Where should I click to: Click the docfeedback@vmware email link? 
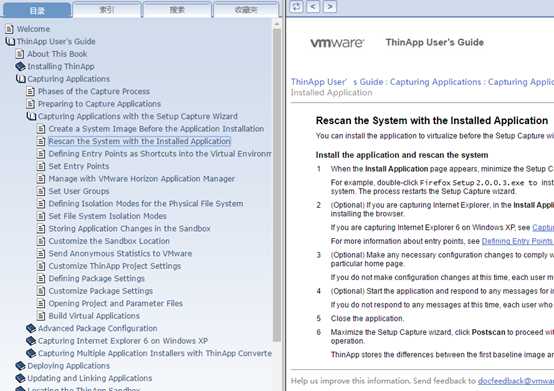point(516,381)
